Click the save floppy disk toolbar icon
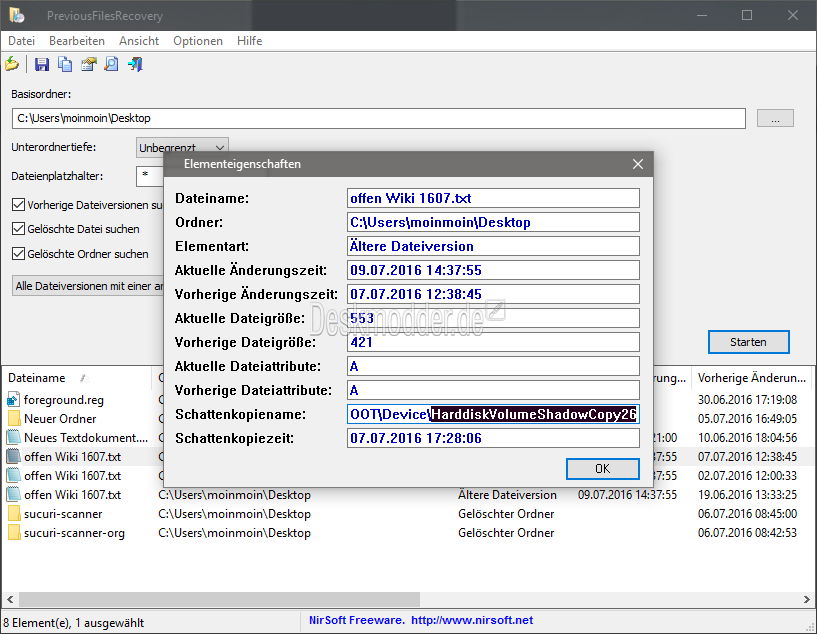 coord(42,64)
